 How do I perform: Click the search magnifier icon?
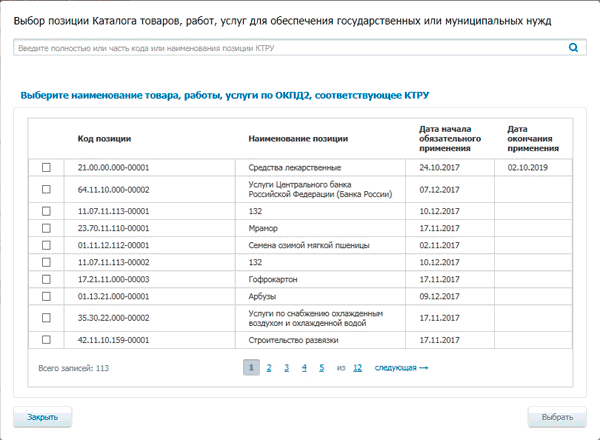pos(573,47)
